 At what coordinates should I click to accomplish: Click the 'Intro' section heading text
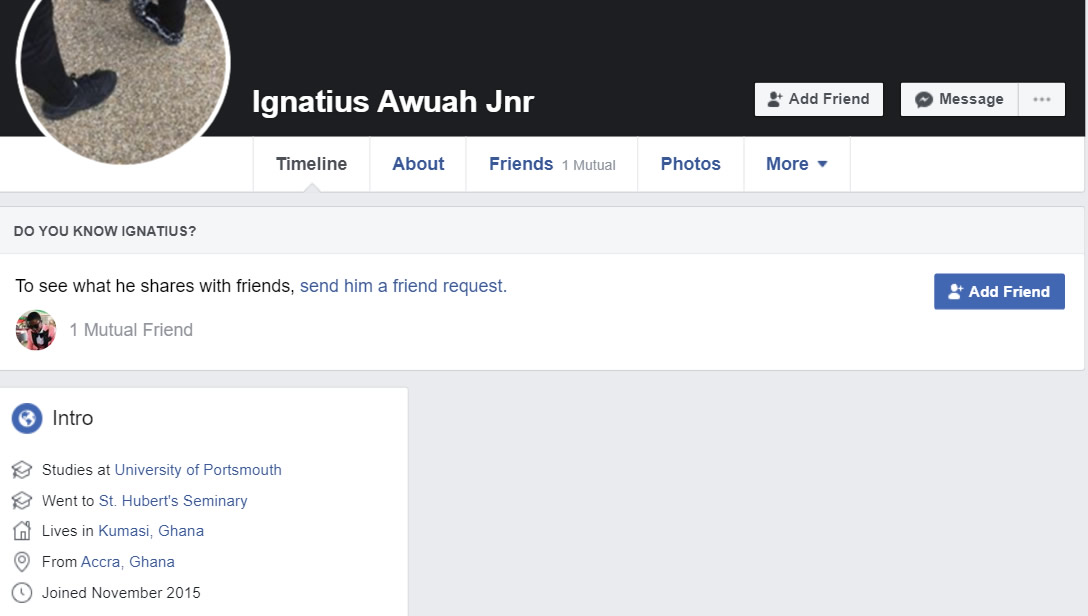[72, 418]
